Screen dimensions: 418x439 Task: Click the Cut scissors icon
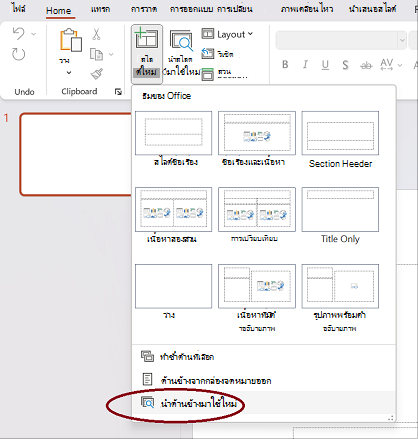pos(96,34)
